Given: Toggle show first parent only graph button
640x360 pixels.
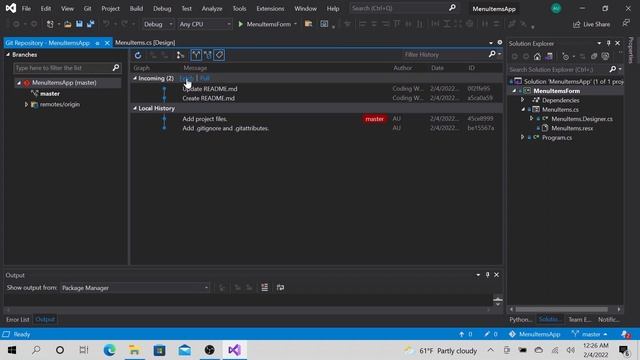Looking at the screenshot, I should pyautogui.click(x=196, y=55).
